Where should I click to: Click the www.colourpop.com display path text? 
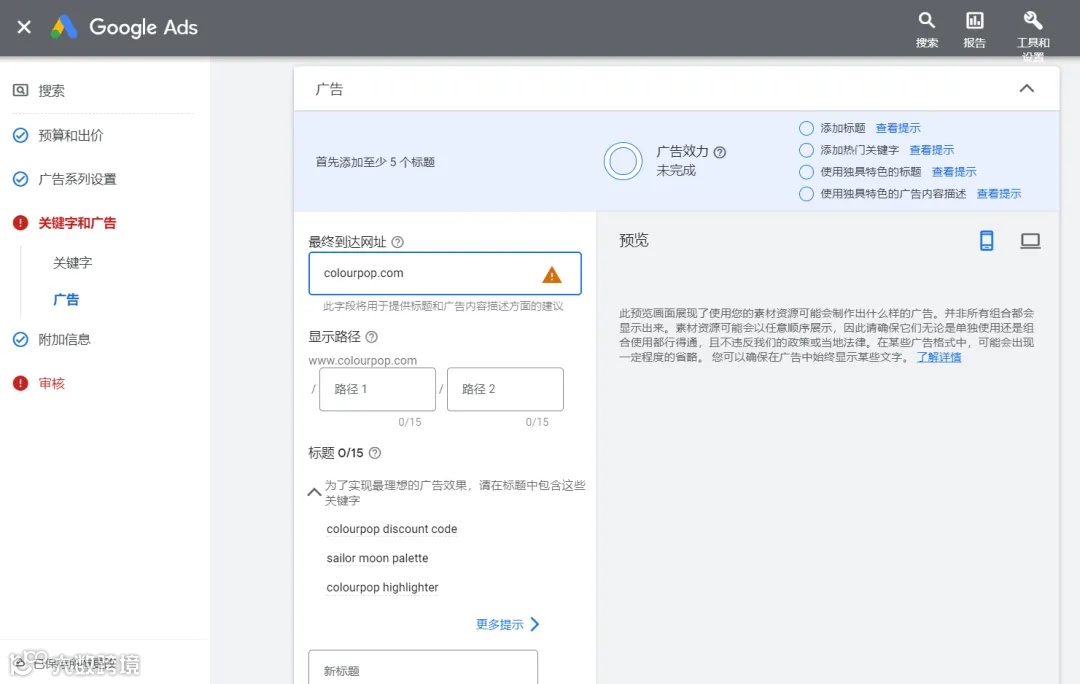pos(362,360)
